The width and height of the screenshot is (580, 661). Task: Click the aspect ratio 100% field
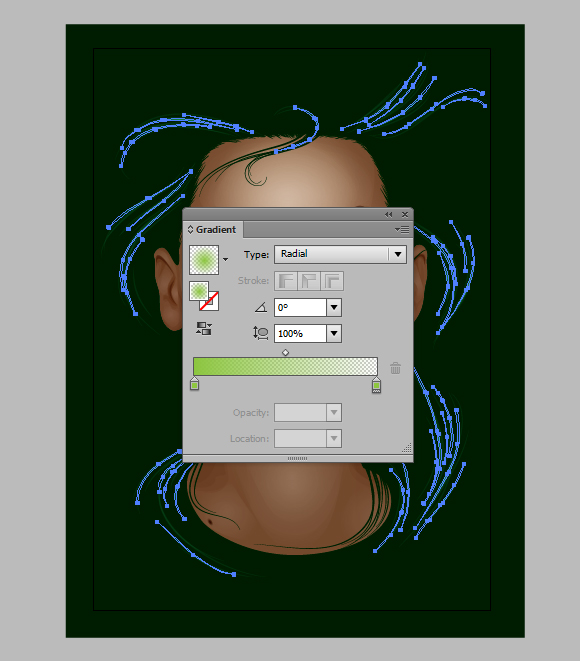tap(300, 333)
